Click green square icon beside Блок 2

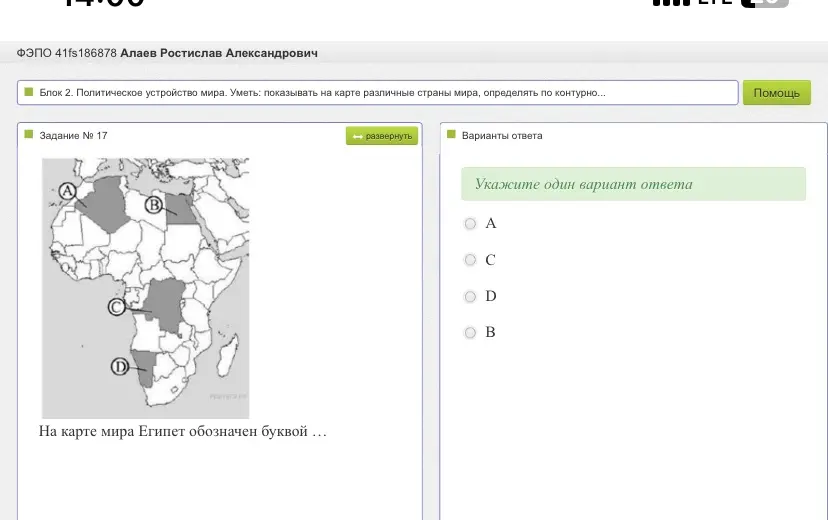[x=29, y=92]
